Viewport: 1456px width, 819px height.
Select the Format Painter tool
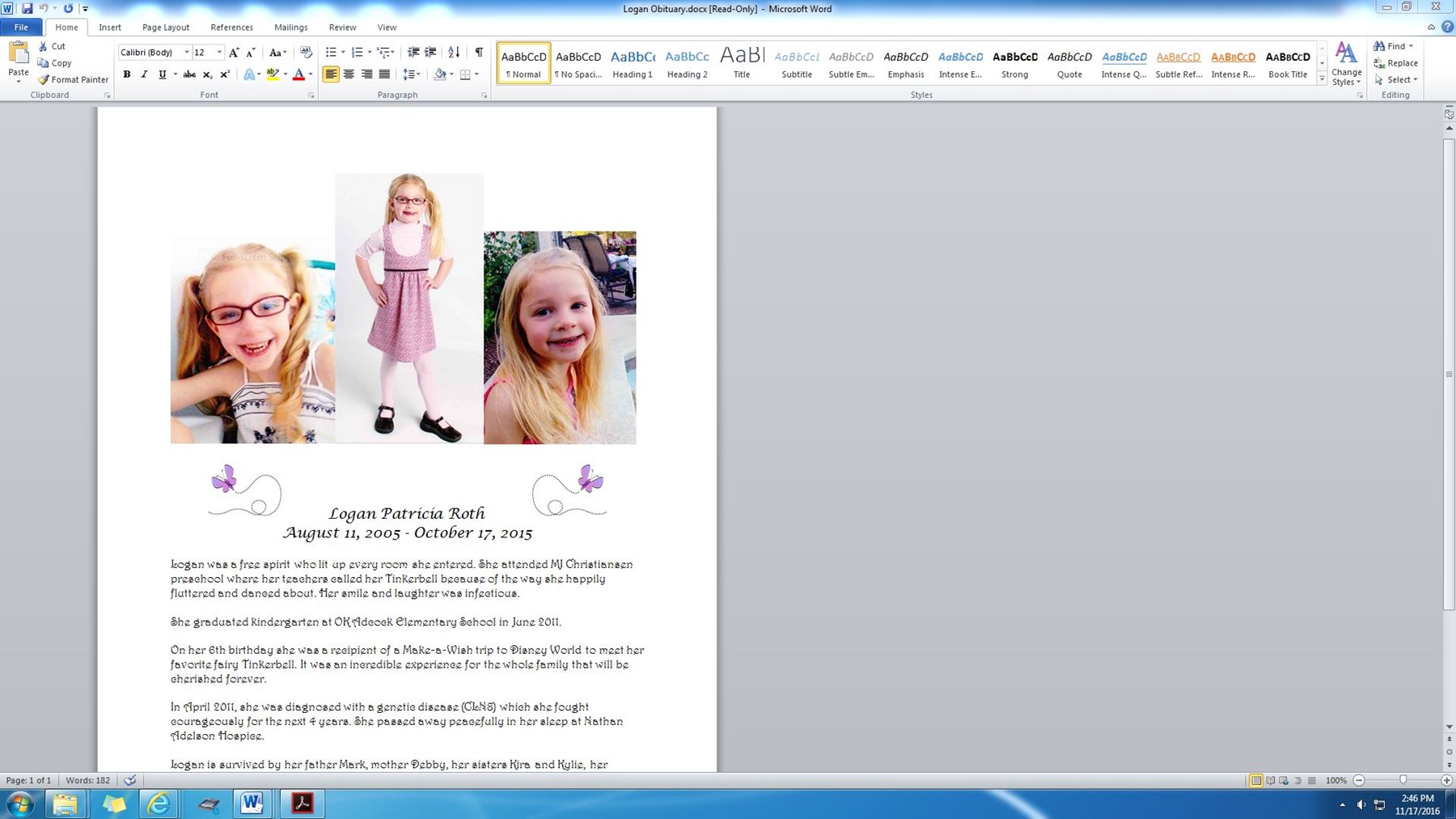[x=73, y=79]
